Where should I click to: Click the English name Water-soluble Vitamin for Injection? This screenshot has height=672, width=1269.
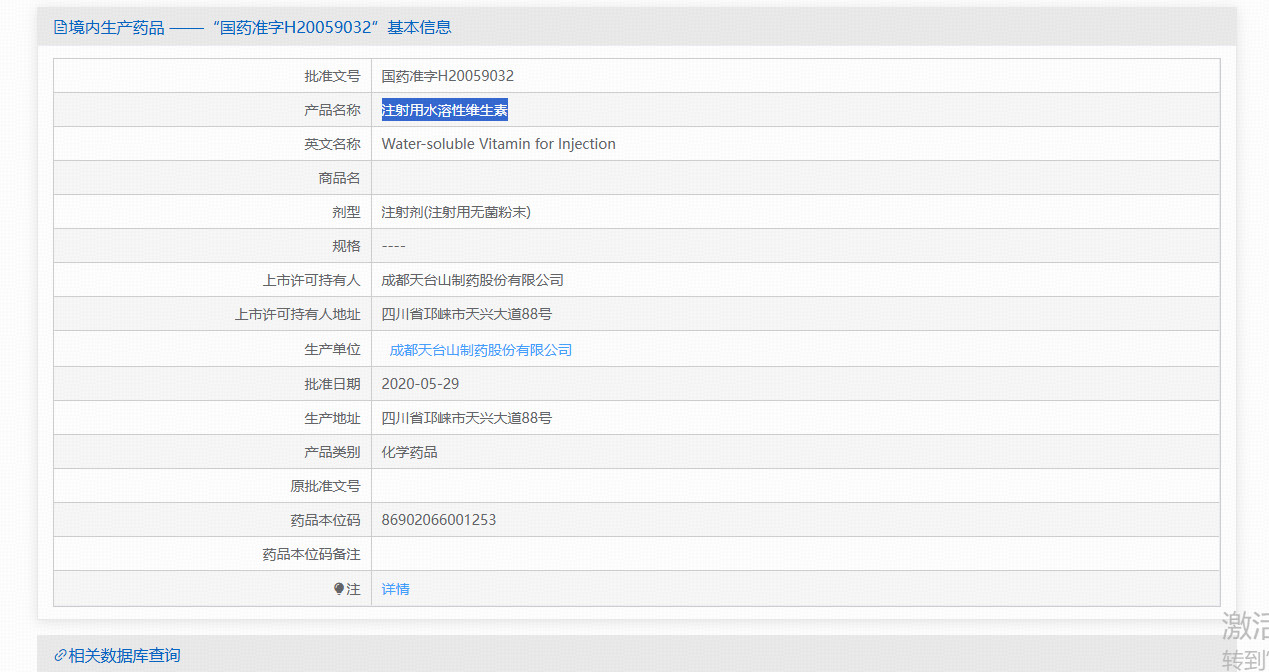point(498,144)
